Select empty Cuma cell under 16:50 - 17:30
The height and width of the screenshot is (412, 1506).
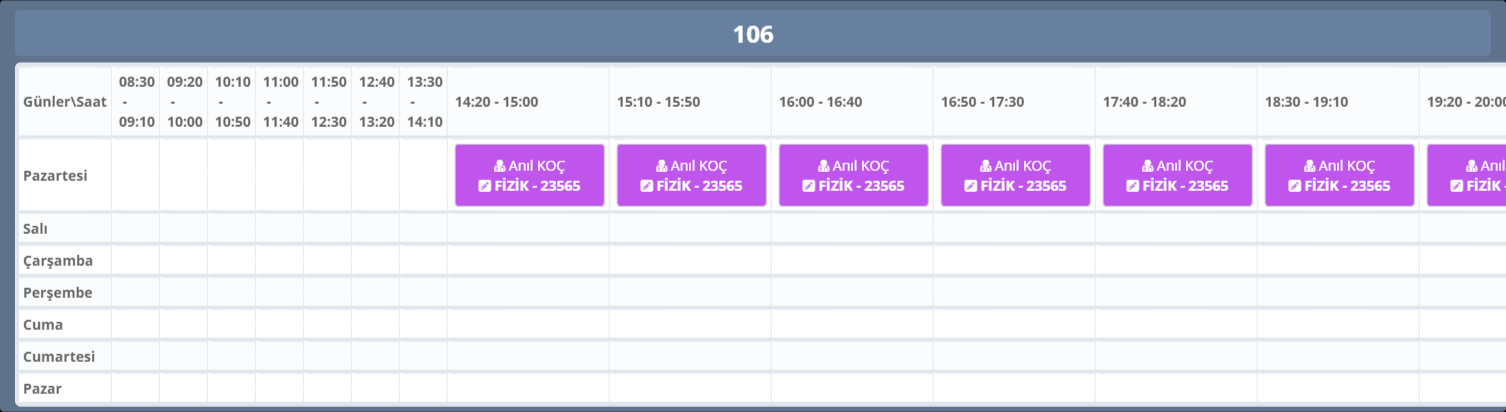[1014, 325]
